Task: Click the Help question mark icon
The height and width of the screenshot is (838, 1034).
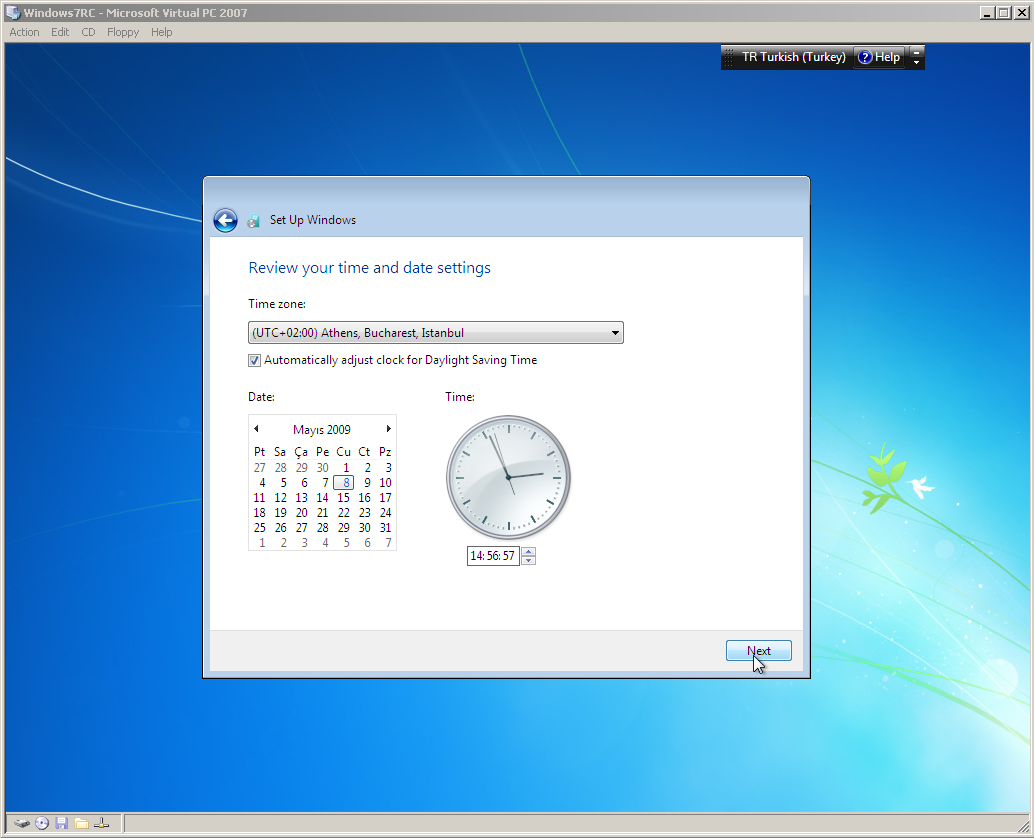Action: pyautogui.click(x=865, y=57)
